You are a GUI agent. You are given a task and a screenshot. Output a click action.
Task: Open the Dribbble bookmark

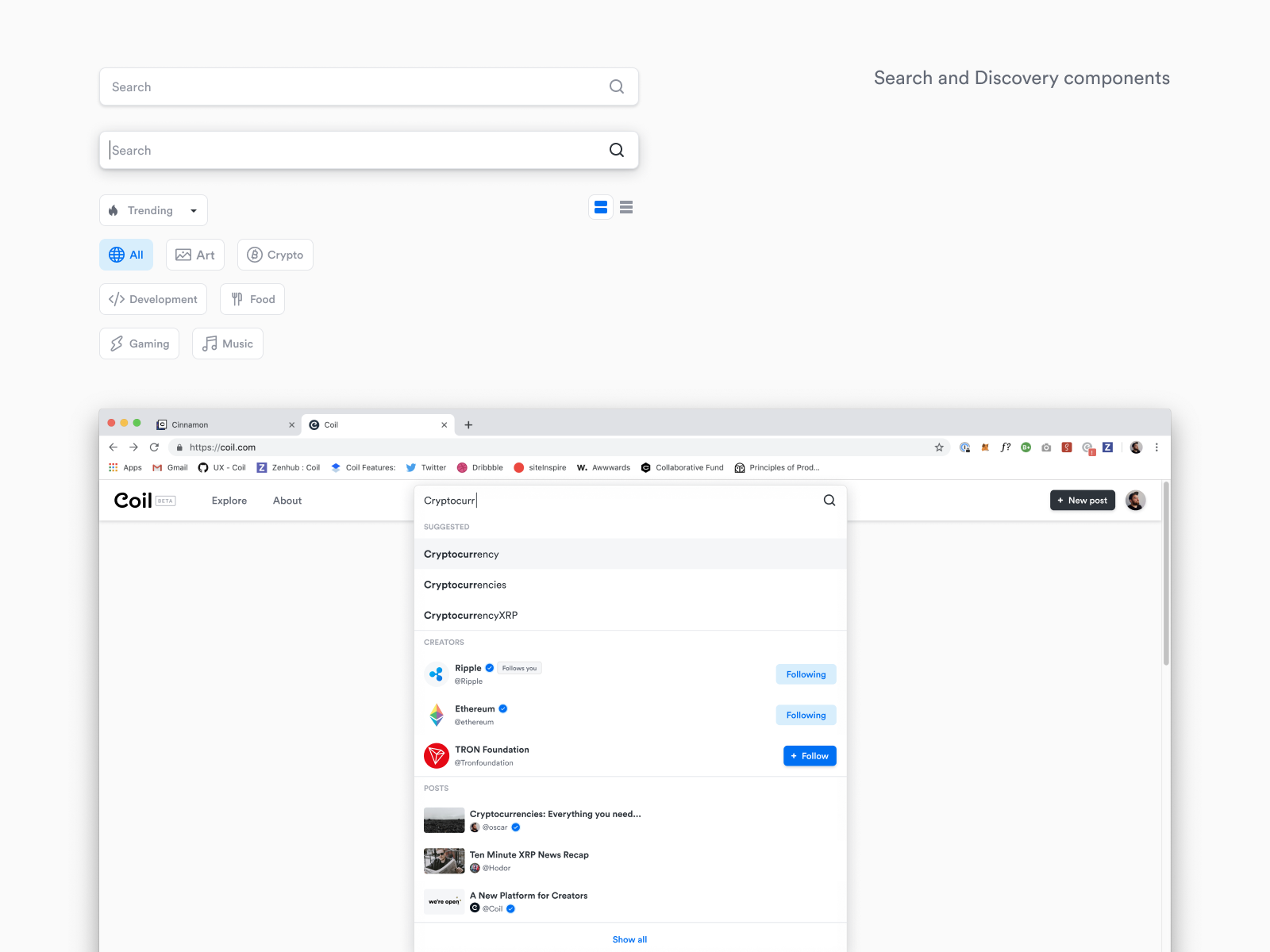[x=480, y=467]
